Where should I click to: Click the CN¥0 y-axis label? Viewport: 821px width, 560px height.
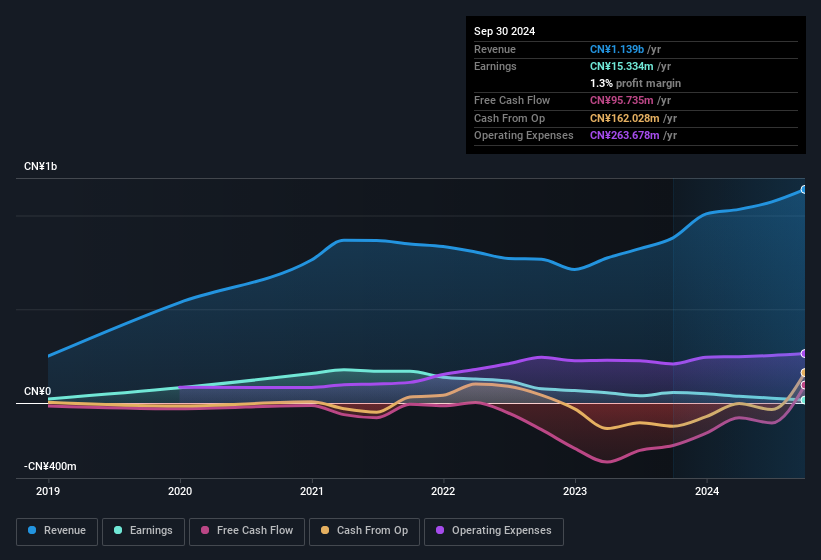37,391
